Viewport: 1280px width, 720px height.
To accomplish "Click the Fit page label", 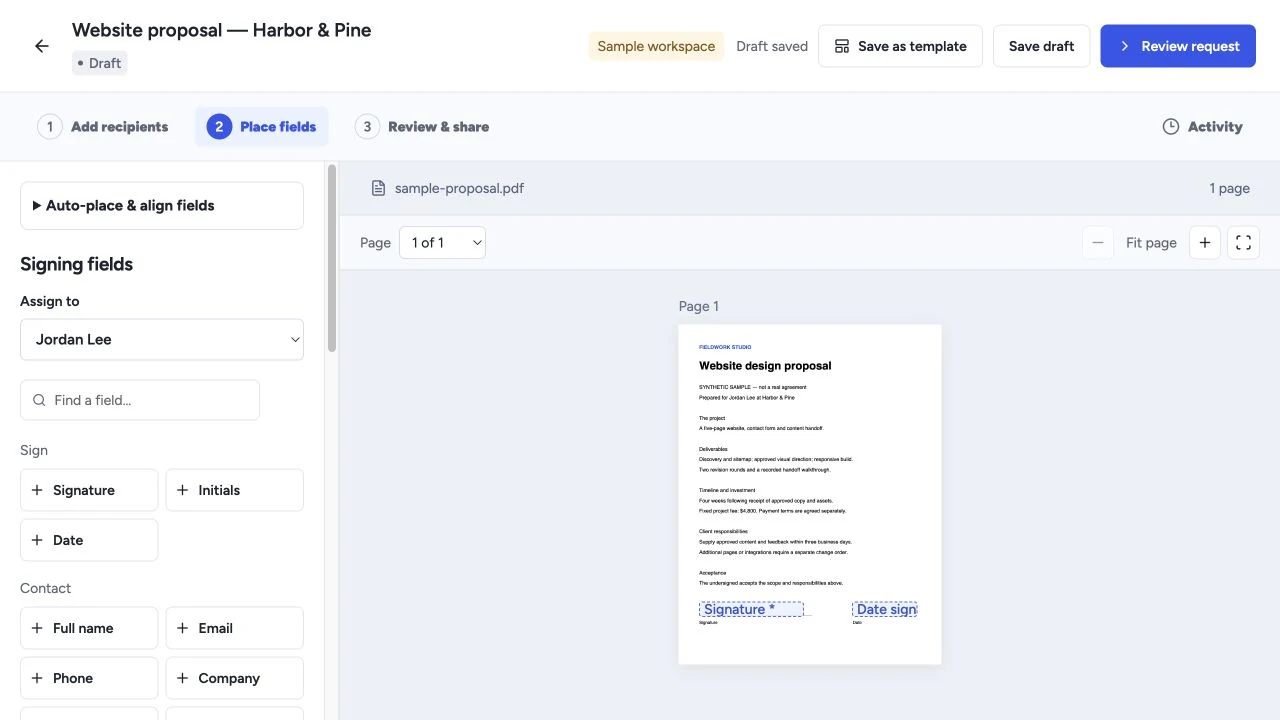I will point(1151,243).
